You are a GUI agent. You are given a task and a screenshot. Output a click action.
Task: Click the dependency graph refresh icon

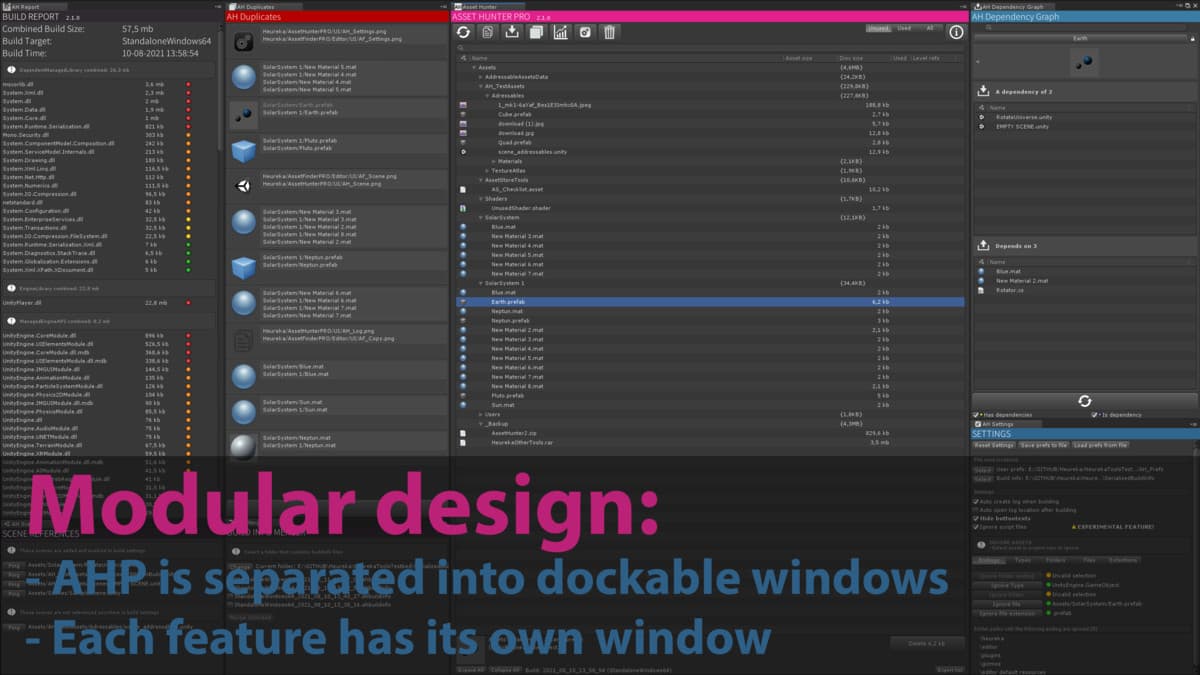(x=1084, y=400)
